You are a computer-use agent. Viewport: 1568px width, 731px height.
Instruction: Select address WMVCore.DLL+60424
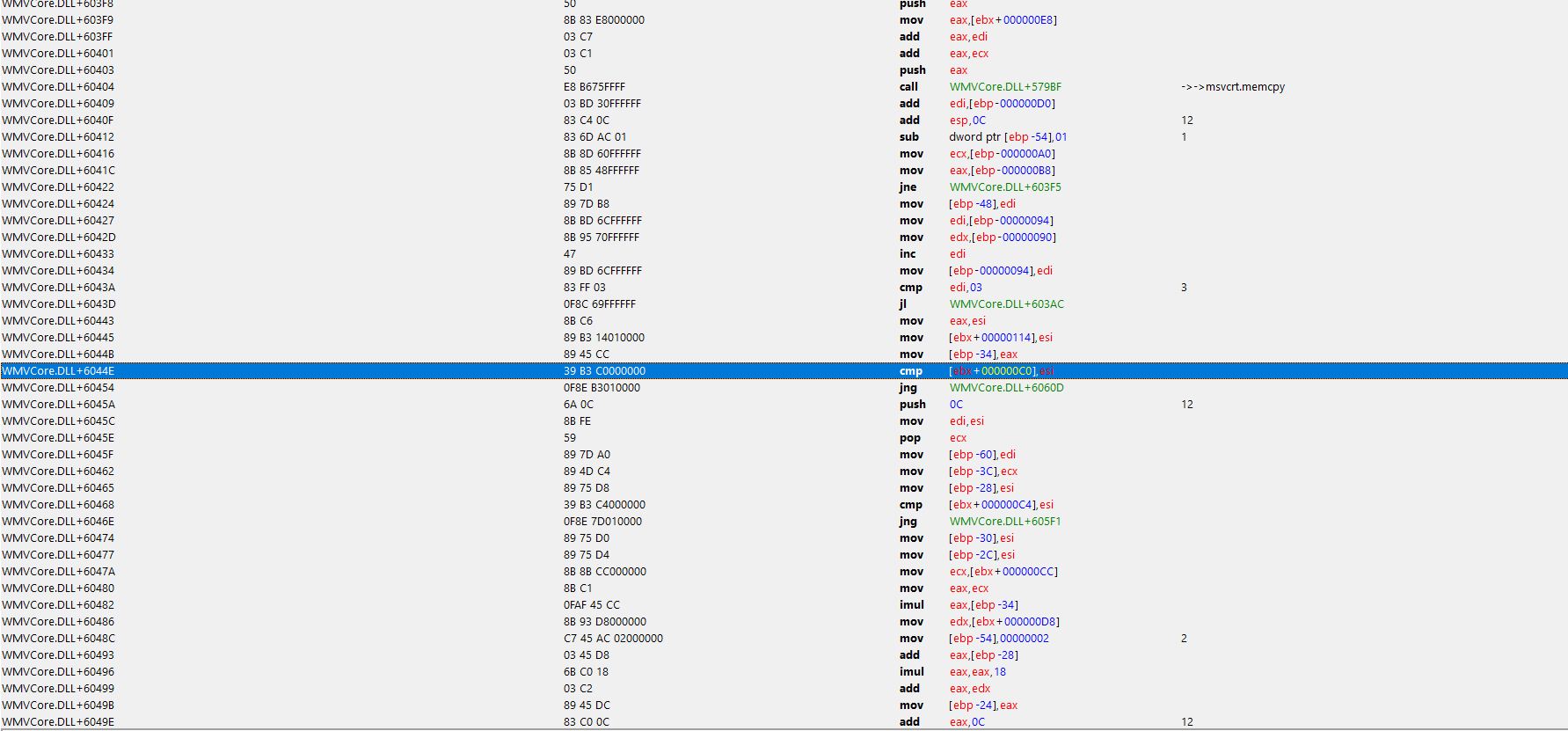[58, 204]
